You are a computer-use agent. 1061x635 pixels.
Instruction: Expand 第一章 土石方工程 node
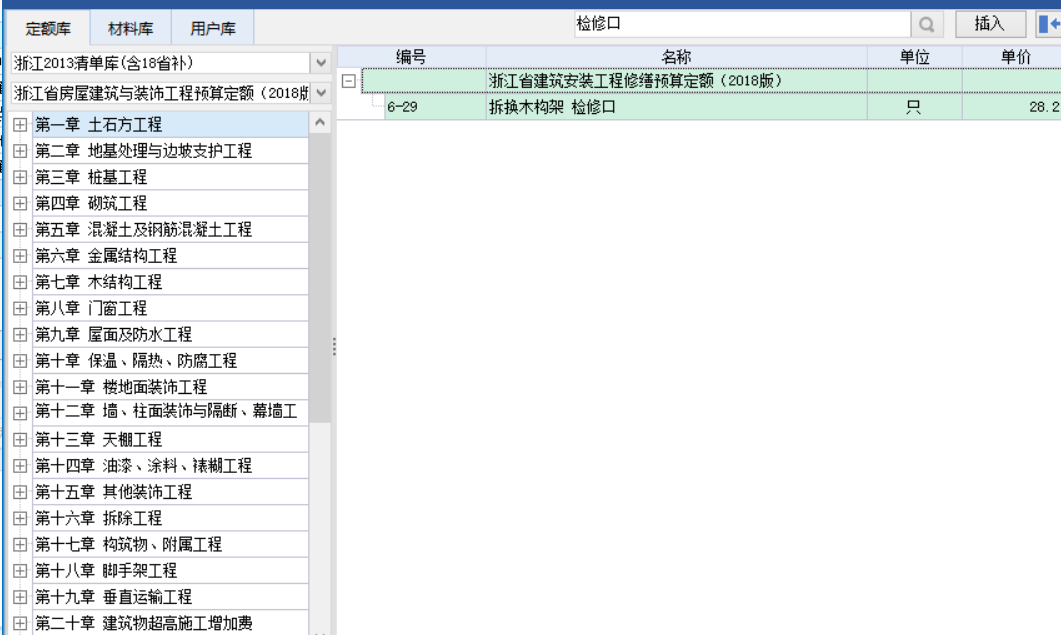pyautogui.click(x=20, y=125)
